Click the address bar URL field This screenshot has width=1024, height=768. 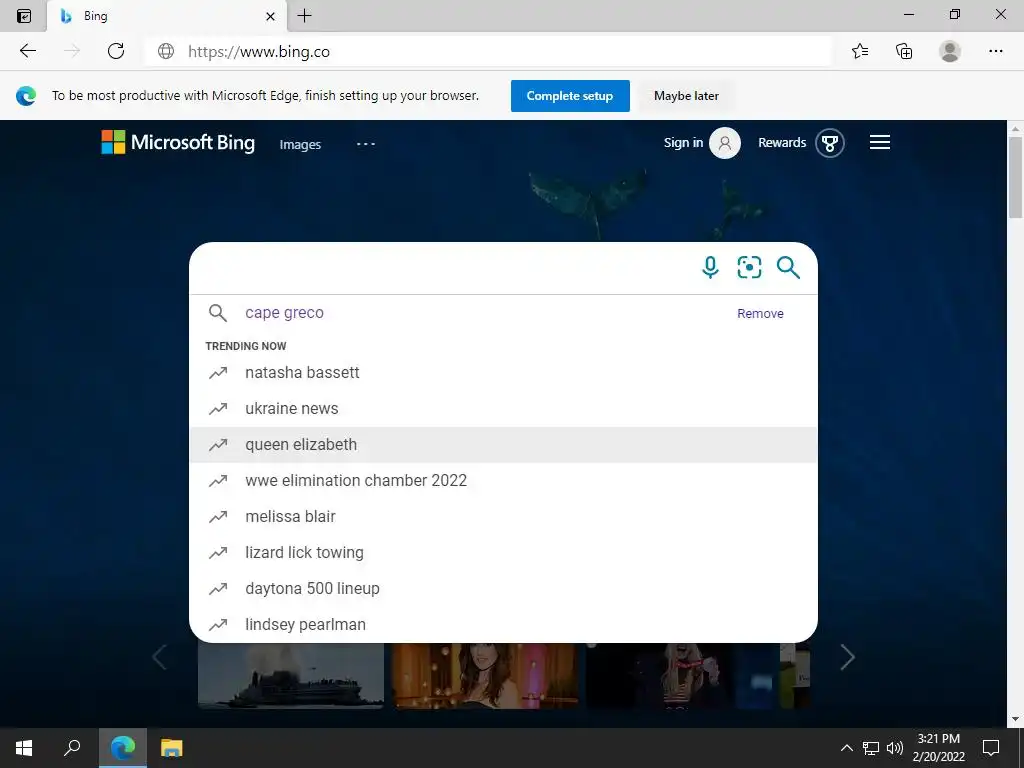pos(487,51)
